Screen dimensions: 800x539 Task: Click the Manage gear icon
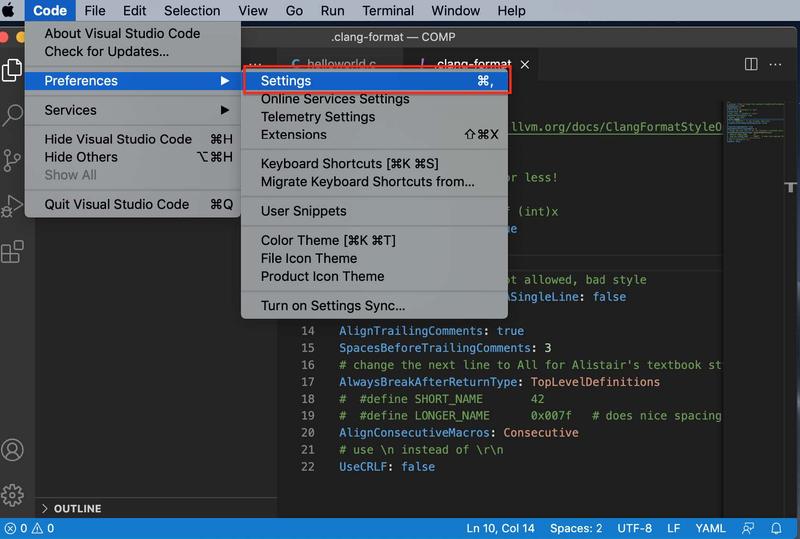pos(12,494)
